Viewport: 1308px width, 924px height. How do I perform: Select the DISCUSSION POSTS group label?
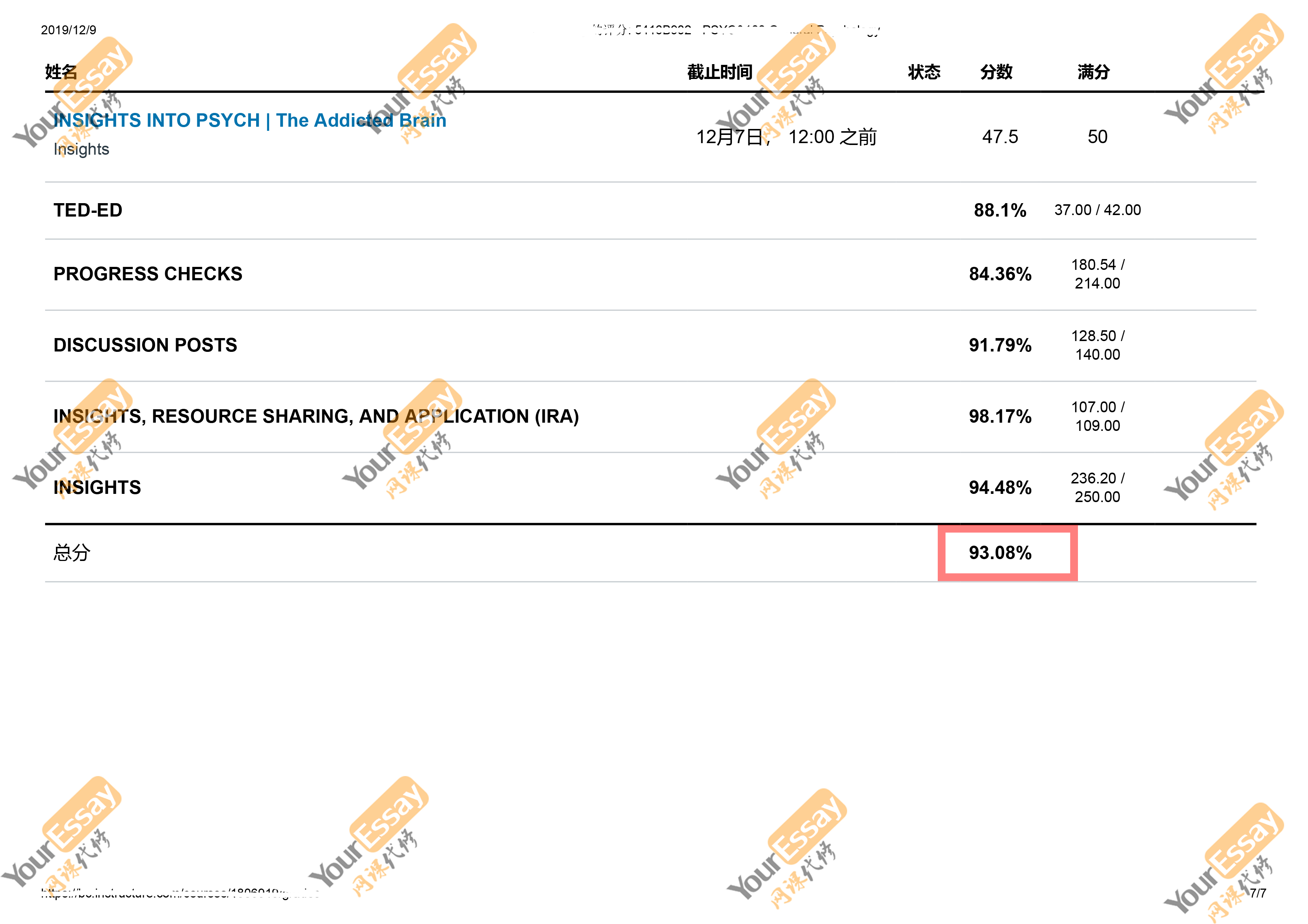[145, 345]
